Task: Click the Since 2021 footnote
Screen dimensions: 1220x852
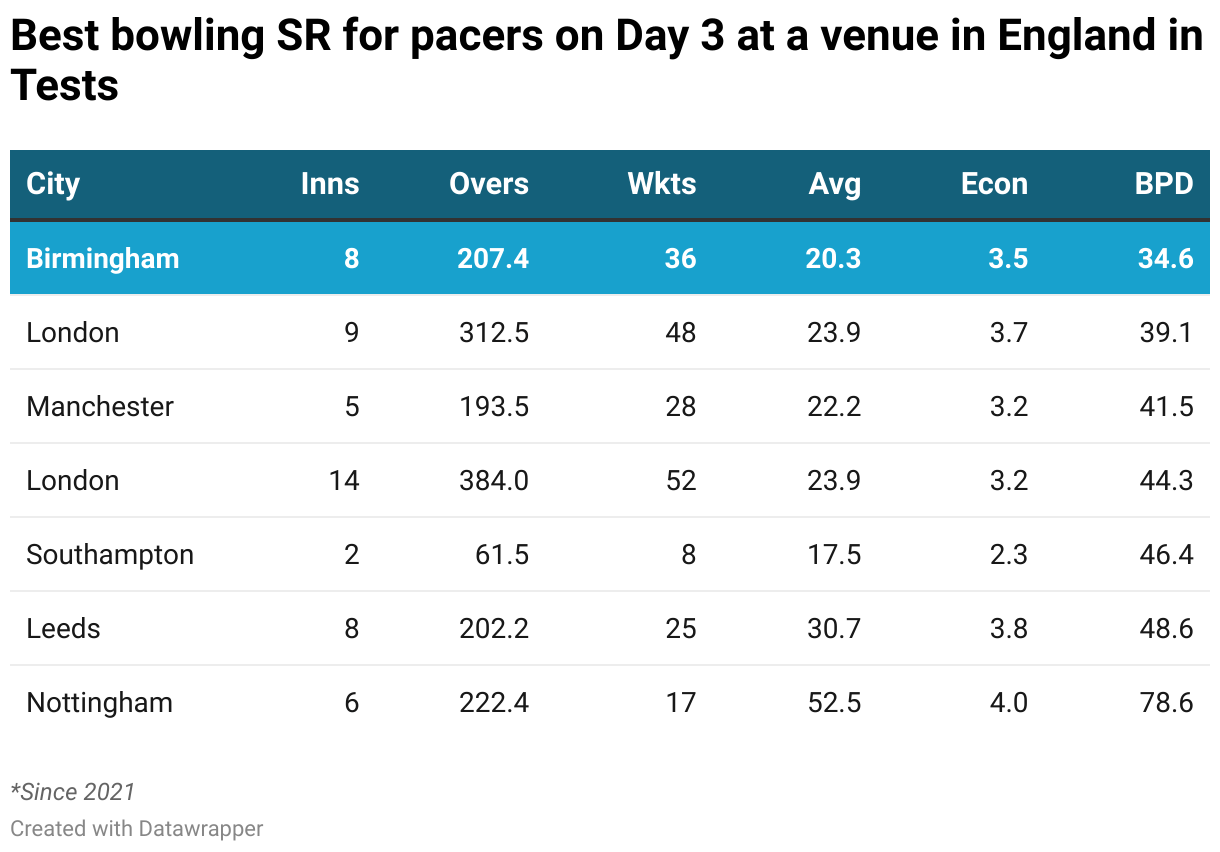Action: (72, 792)
